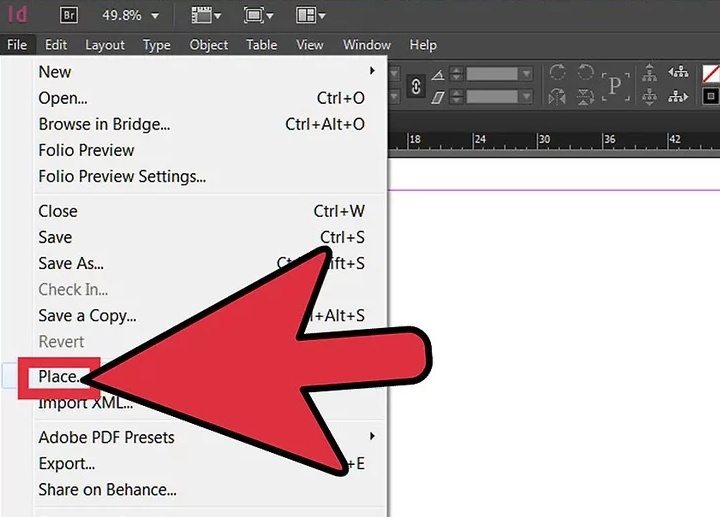The image size is (720, 517).
Task: Open the Type menu
Action: pos(157,45)
